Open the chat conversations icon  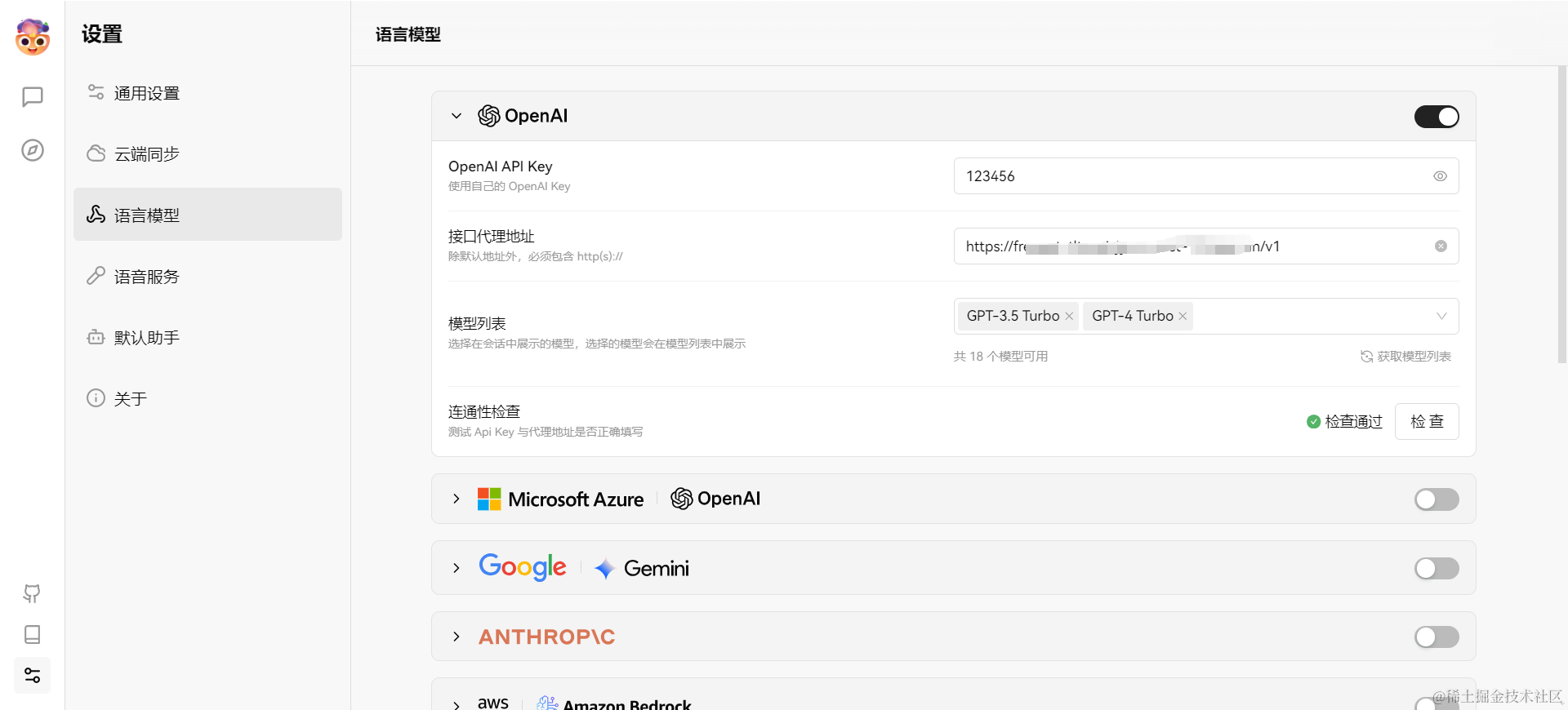click(33, 97)
